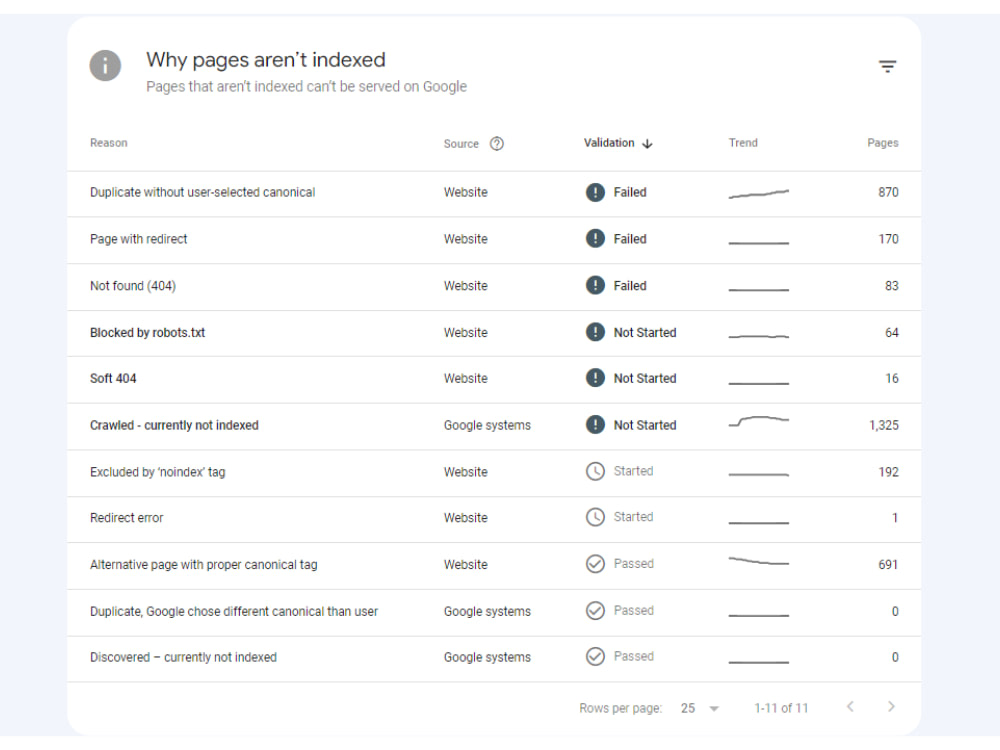Click Not Started icon in Blocked by robots.txt row
Screen dimensions: 1000x750
pos(595,332)
